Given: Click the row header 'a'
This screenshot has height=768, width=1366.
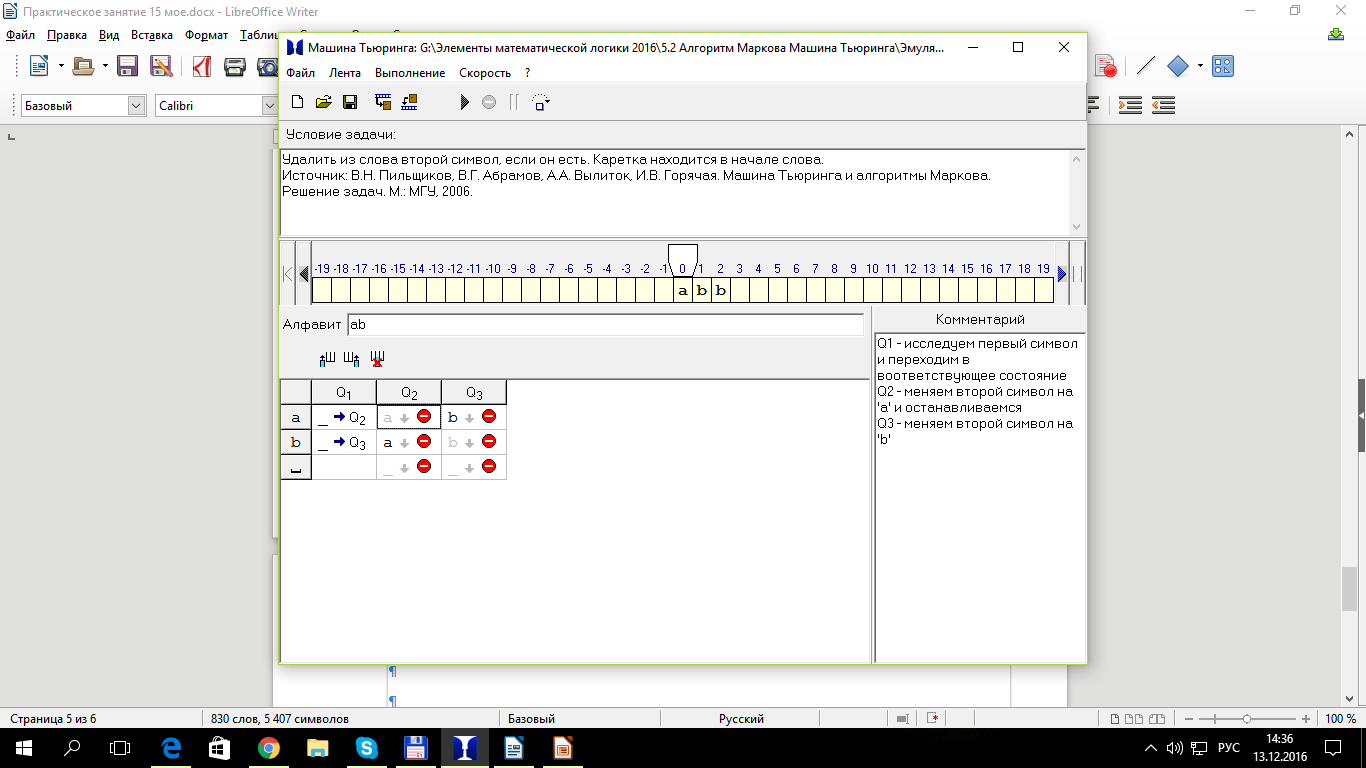Looking at the screenshot, I should pos(295,417).
